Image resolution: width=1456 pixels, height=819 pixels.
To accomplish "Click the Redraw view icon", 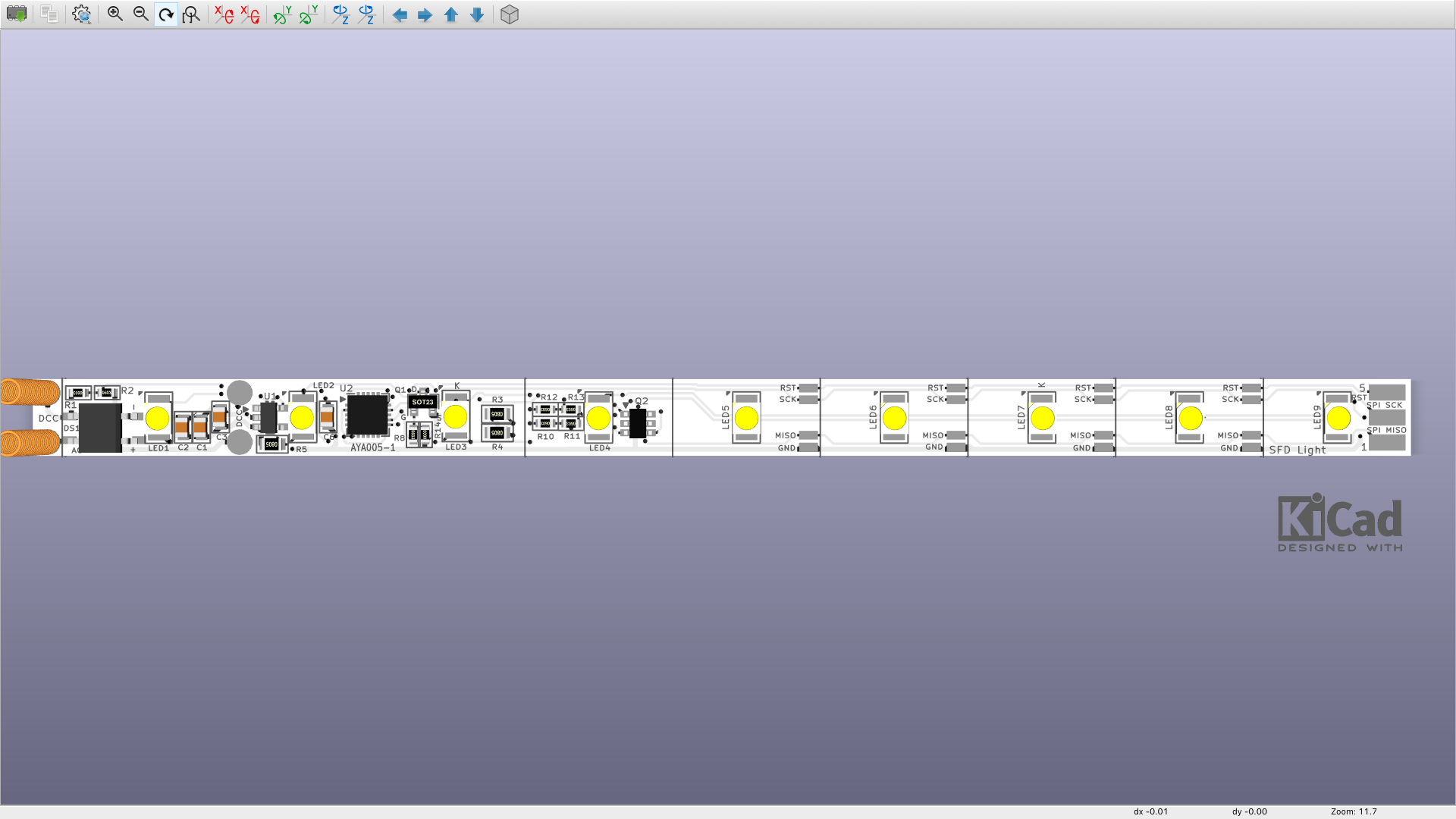I will pyautogui.click(x=166, y=14).
